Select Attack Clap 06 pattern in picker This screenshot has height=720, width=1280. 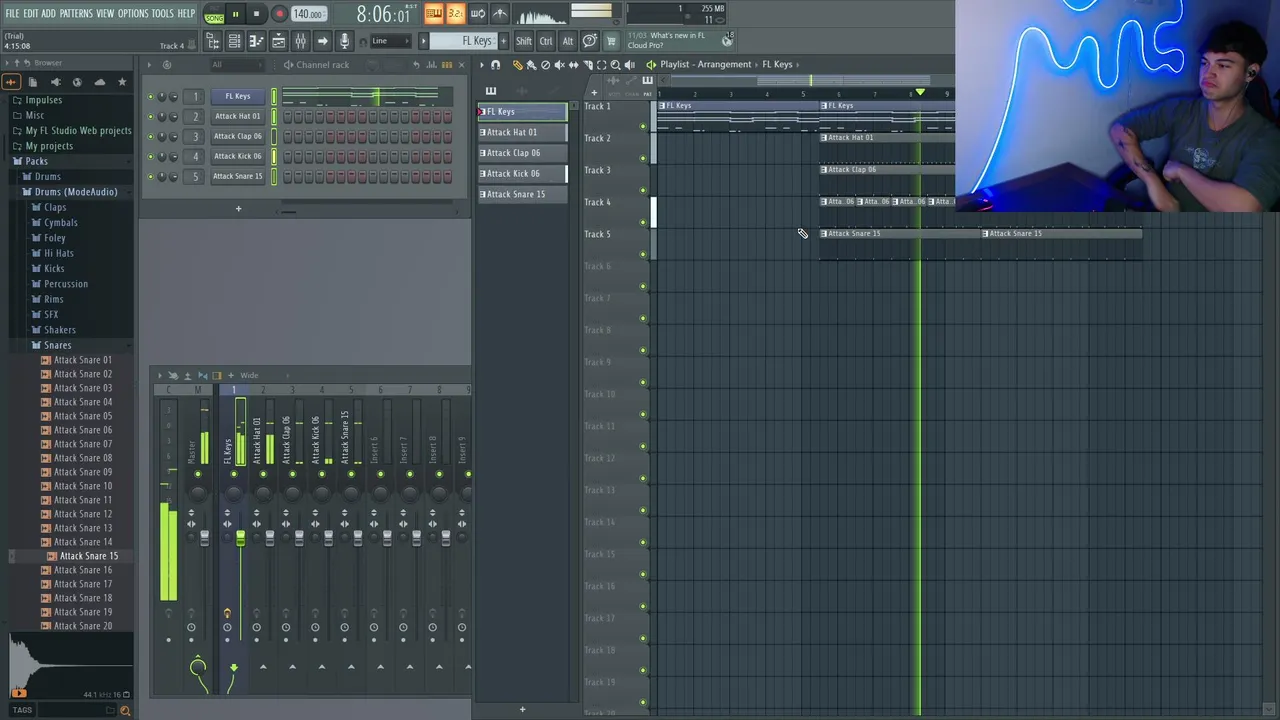point(523,153)
